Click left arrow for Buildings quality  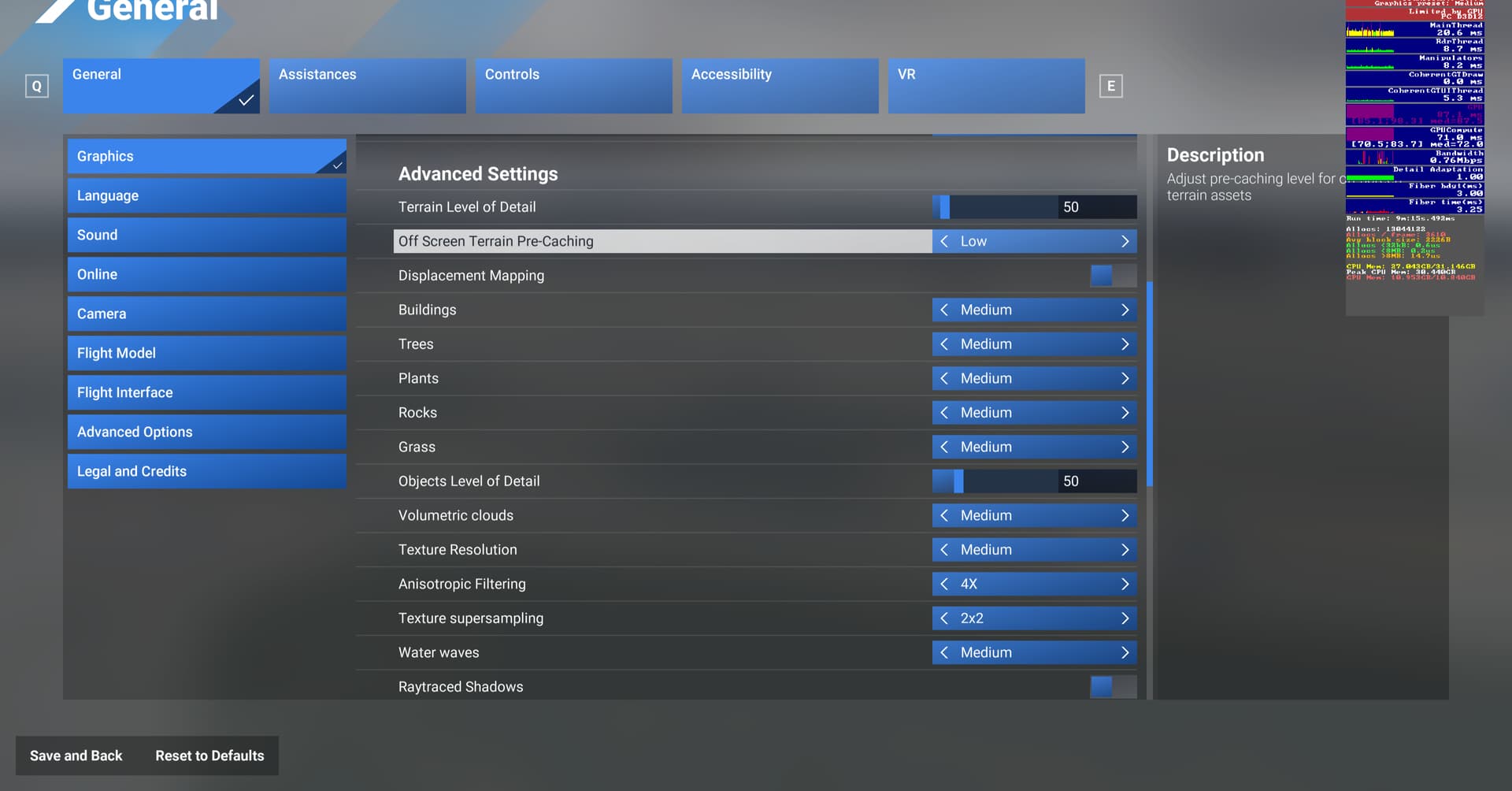coord(944,310)
